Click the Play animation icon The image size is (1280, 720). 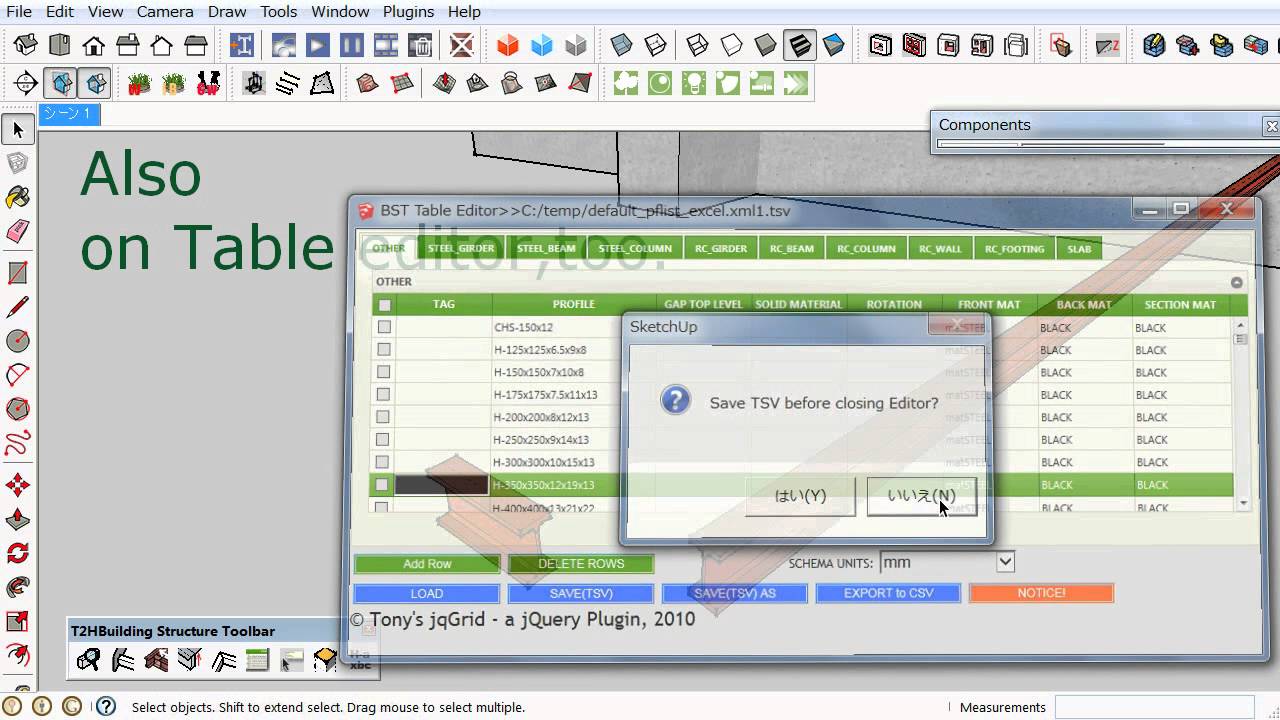tap(317, 45)
